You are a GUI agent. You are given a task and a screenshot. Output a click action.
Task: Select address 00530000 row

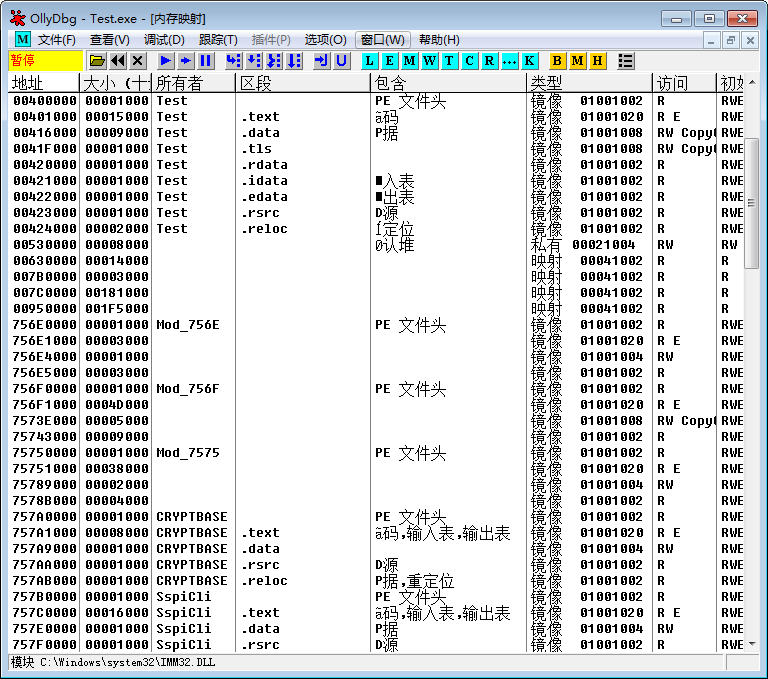(x=376, y=244)
